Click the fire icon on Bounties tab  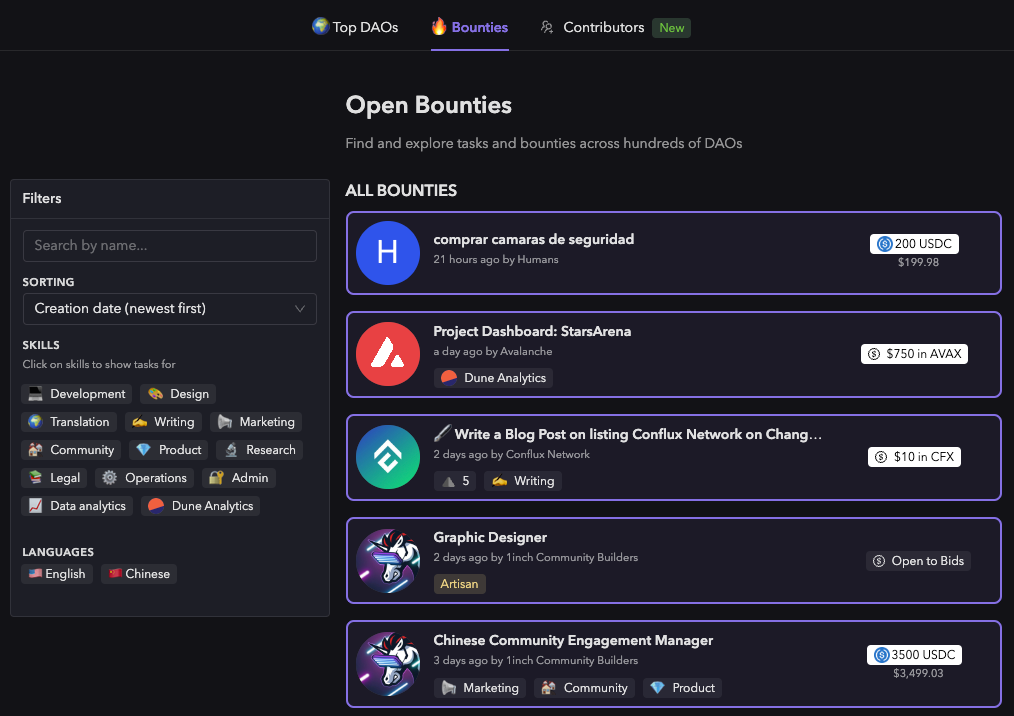click(x=438, y=26)
